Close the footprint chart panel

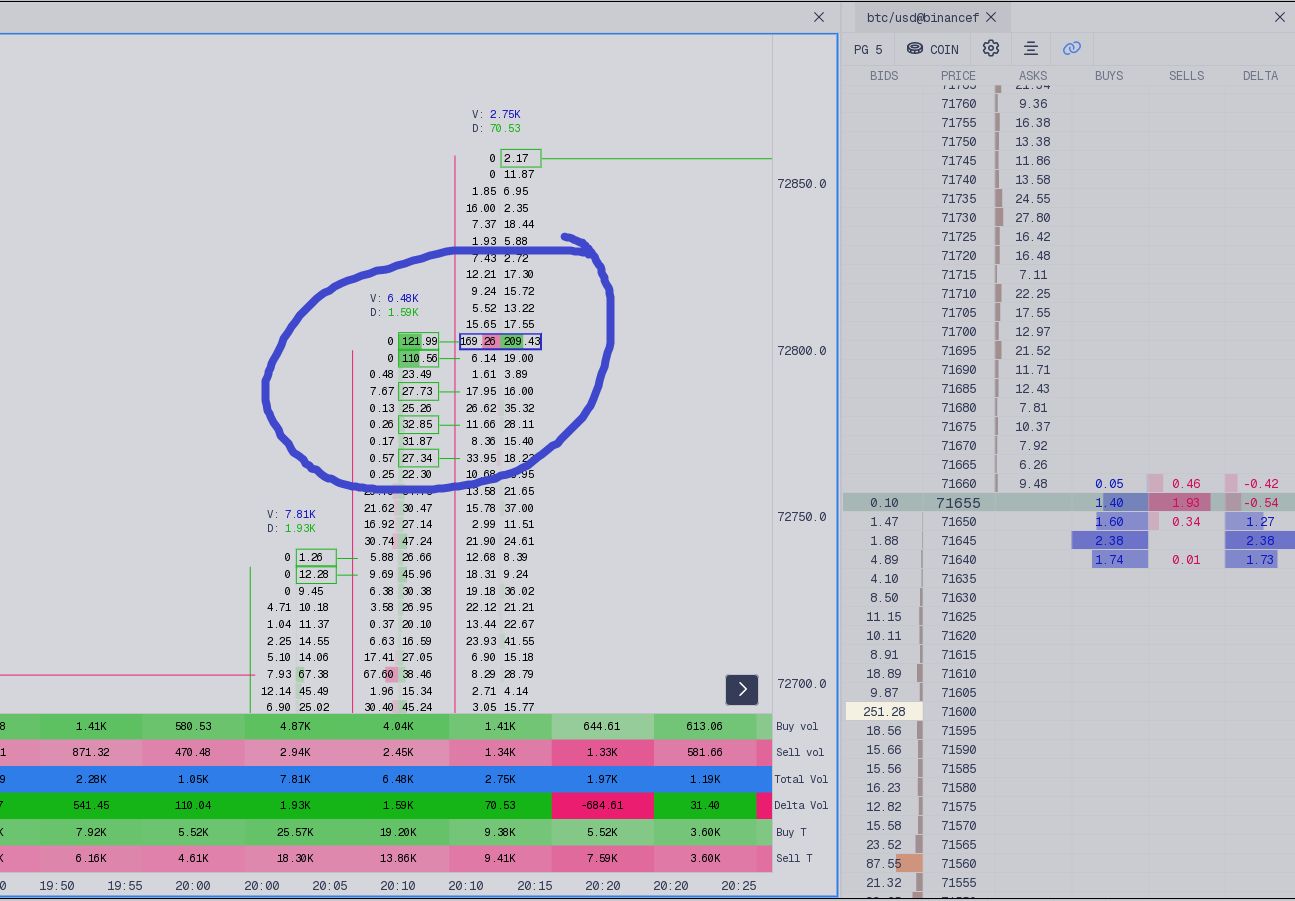coord(819,17)
